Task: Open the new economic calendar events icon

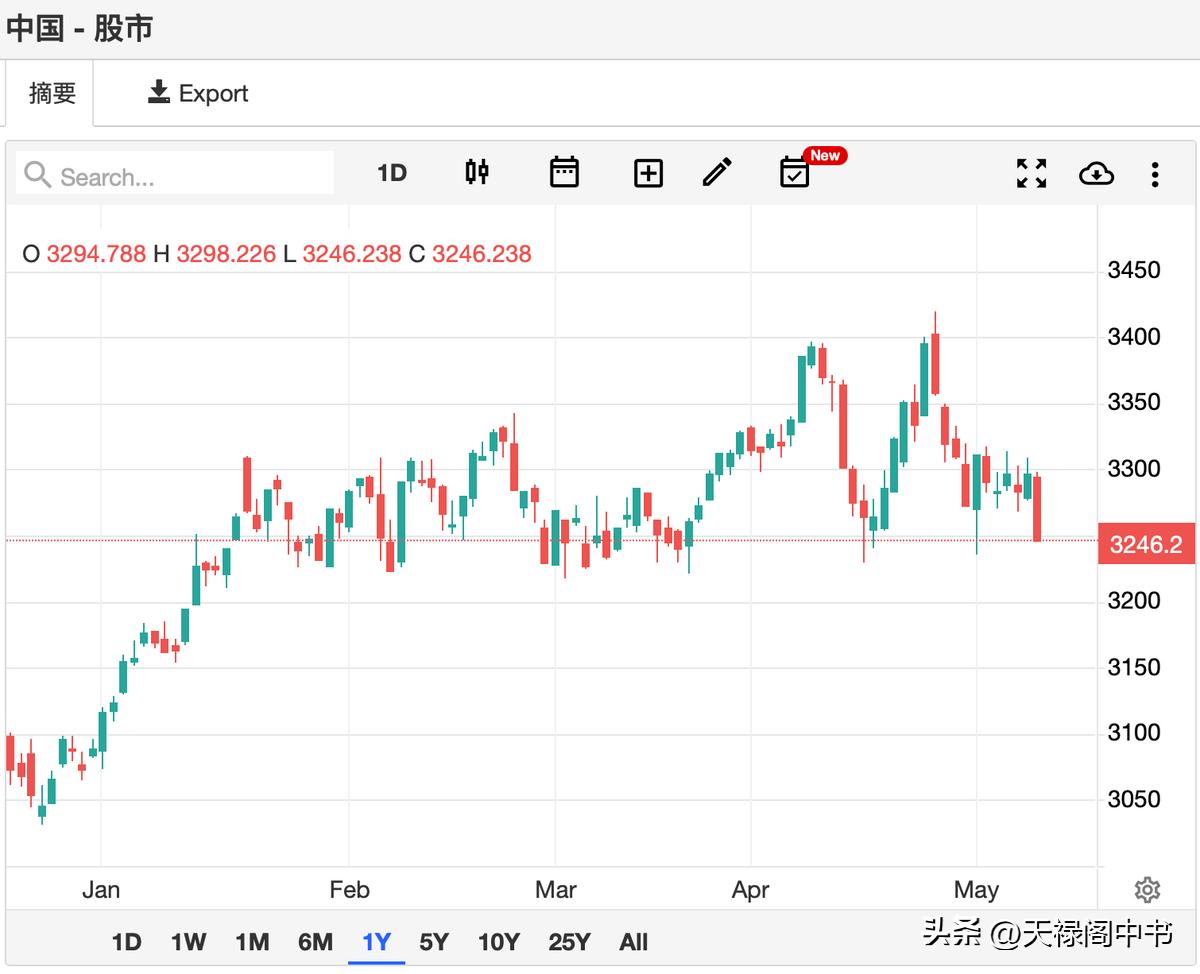Action: (795, 173)
